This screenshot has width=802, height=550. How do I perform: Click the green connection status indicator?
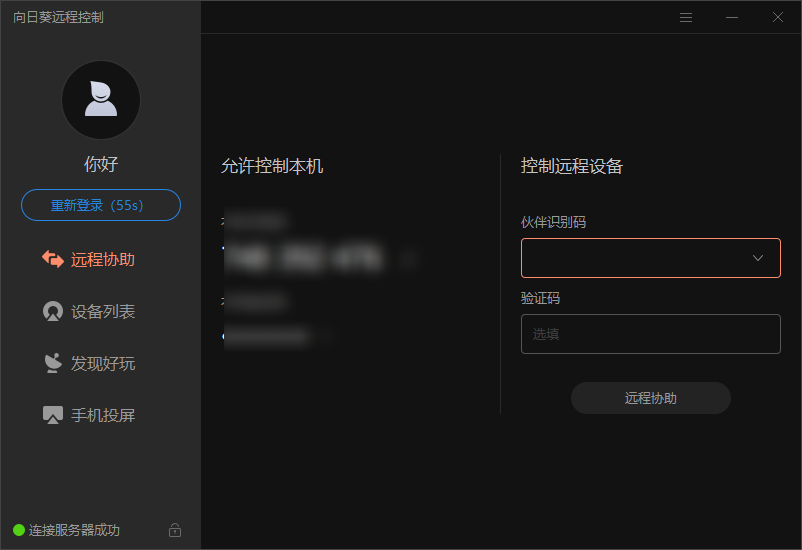tap(19, 530)
